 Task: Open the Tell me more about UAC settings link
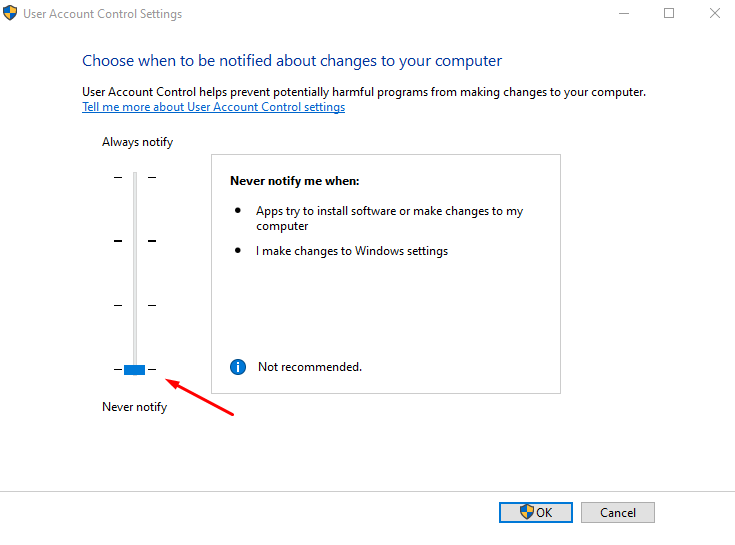pos(213,107)
